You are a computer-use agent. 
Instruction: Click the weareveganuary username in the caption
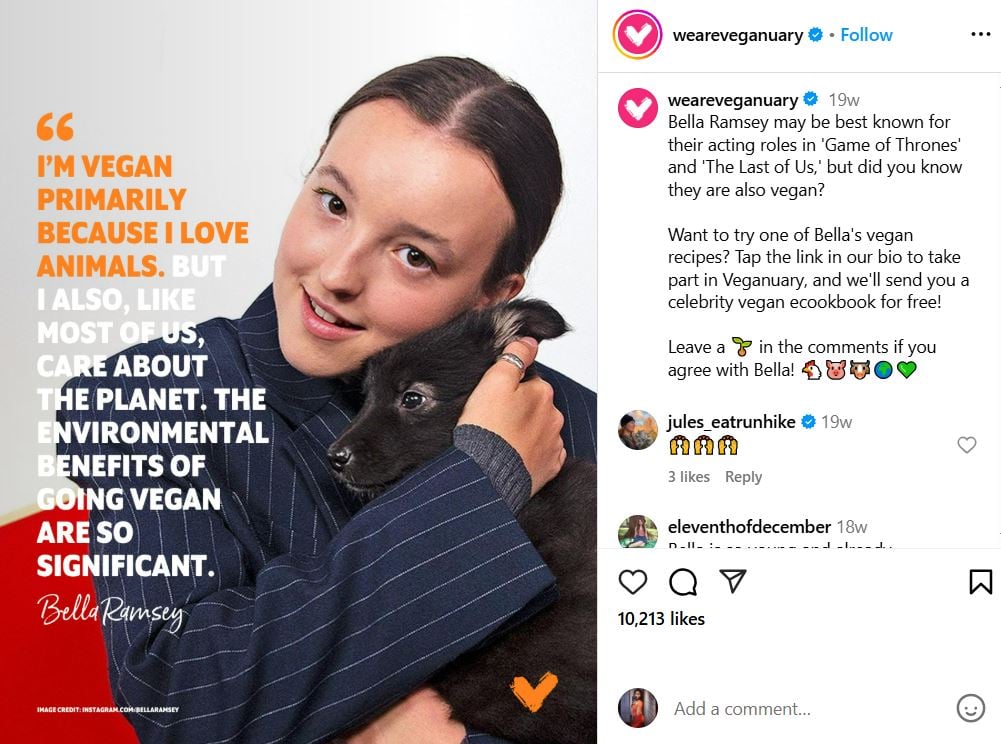(x=732, y=100)
